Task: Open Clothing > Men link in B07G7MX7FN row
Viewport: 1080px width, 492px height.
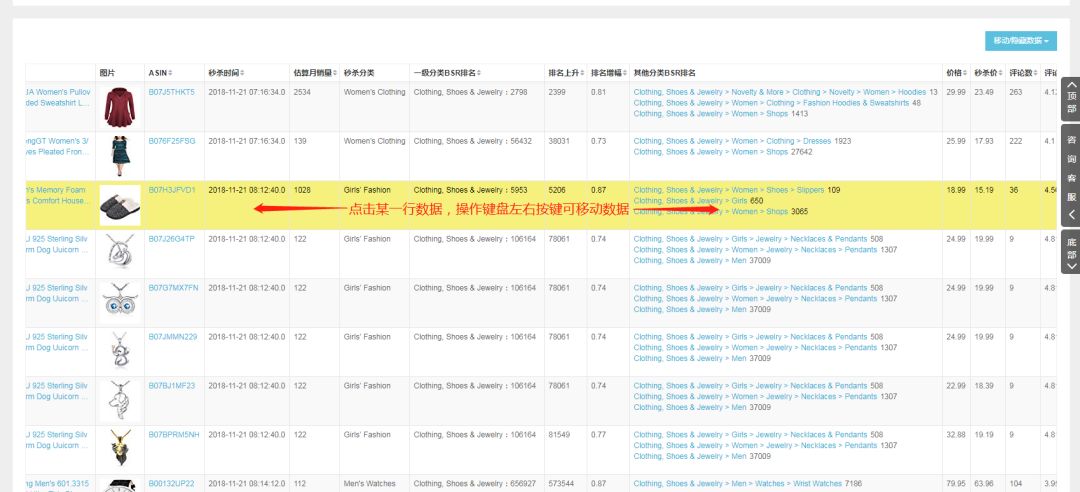Action: pos(690,309)
